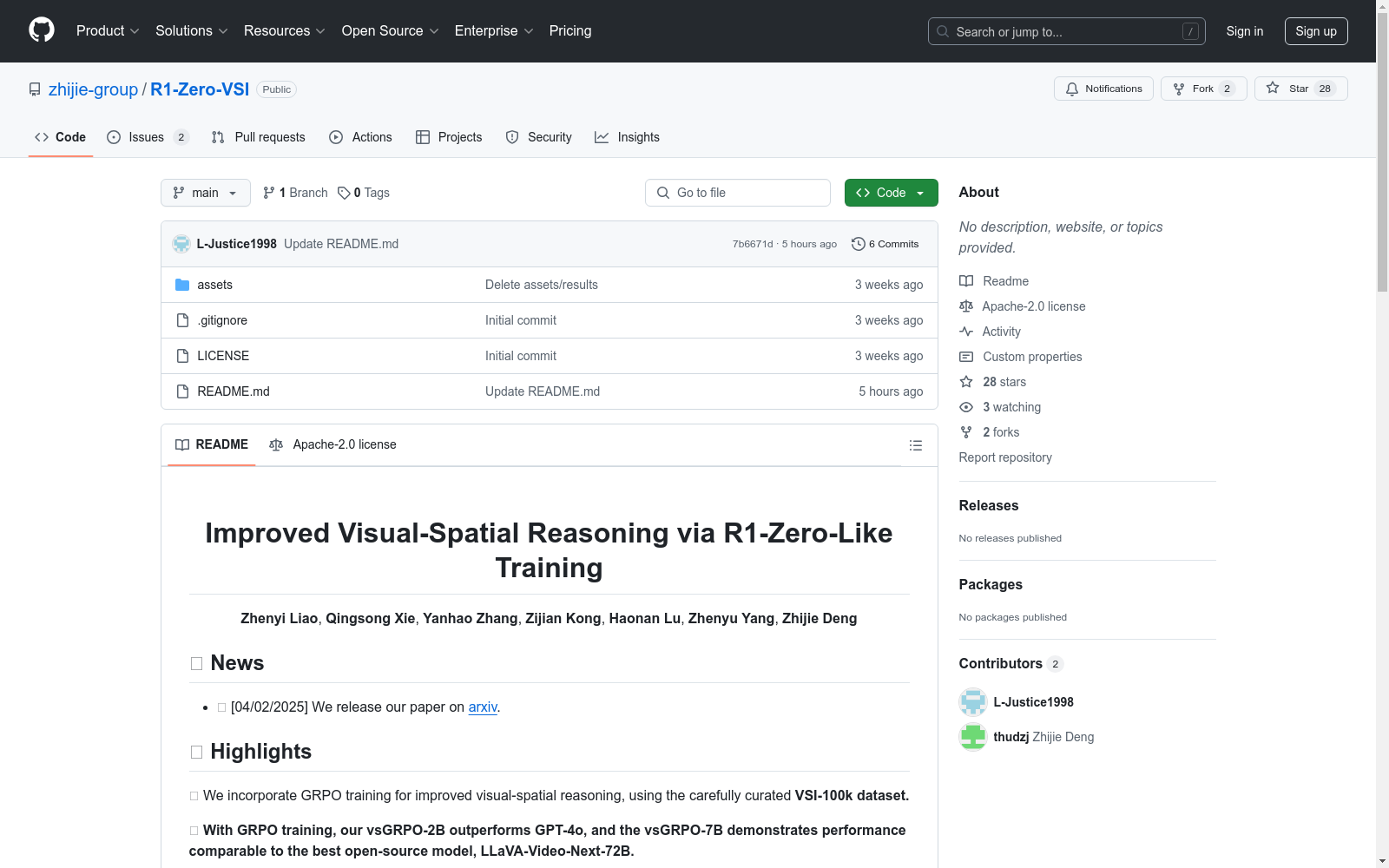
Task: Switch to the Insights tab
Action: (x=628, y=137)
